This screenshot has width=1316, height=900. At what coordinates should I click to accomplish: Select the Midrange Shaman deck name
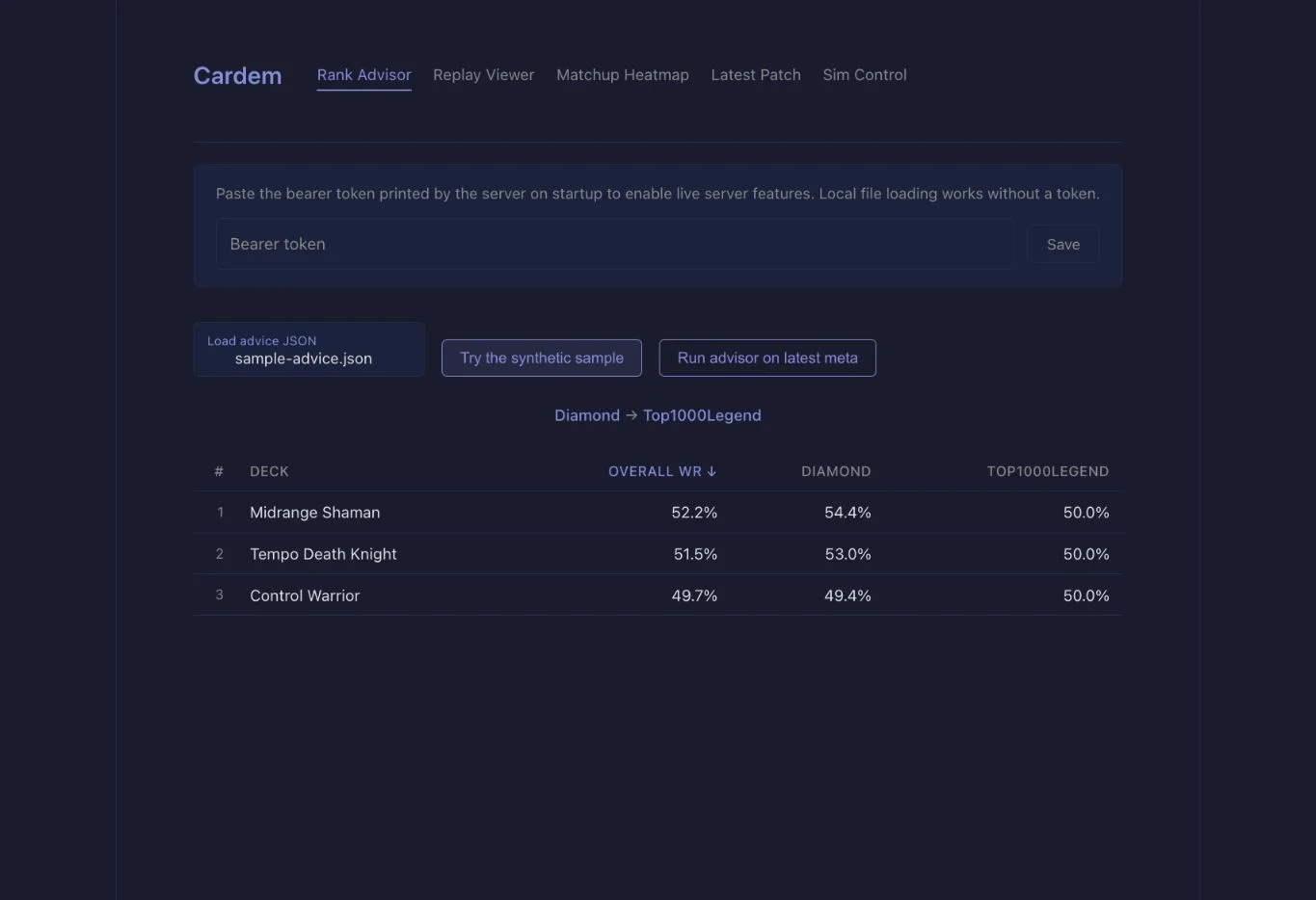tap(315, 513)
